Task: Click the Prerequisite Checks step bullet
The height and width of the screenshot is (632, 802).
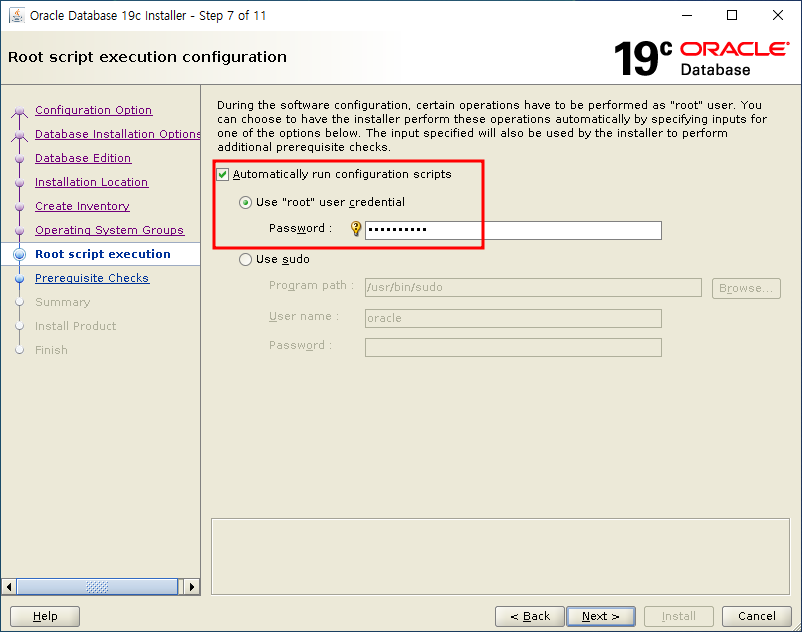Action: tap(19, 279)
